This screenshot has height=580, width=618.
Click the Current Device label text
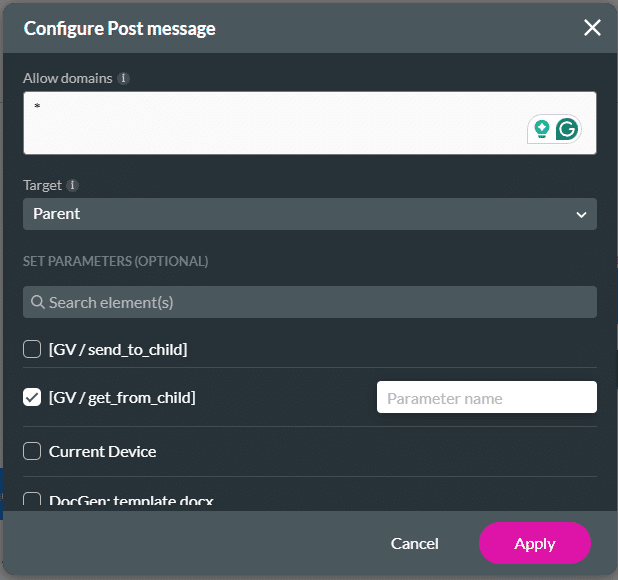pos(103,451)
